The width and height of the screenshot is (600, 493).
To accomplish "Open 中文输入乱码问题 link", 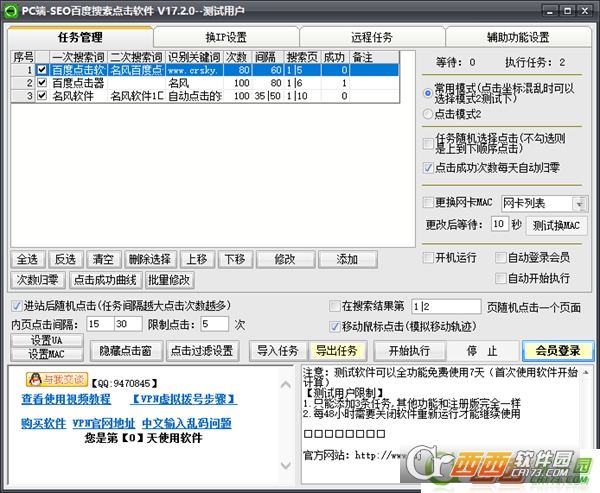I will pos(187,423).
